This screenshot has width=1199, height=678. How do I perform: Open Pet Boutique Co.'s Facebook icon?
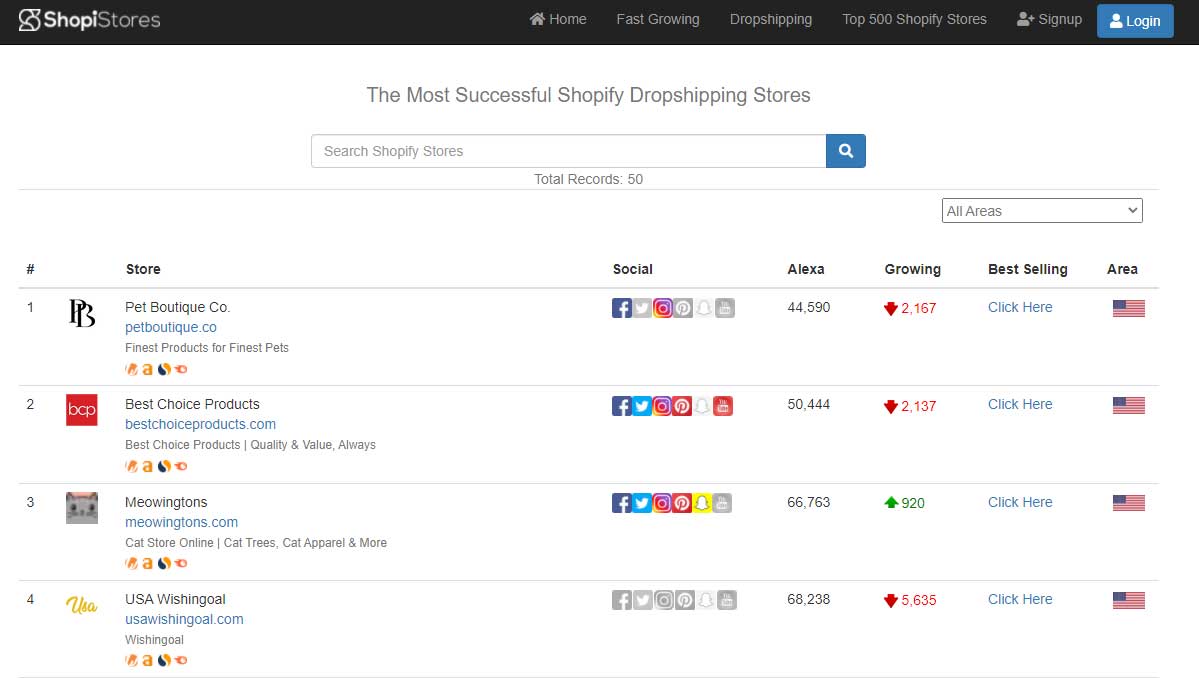click(x=621, y=308)
